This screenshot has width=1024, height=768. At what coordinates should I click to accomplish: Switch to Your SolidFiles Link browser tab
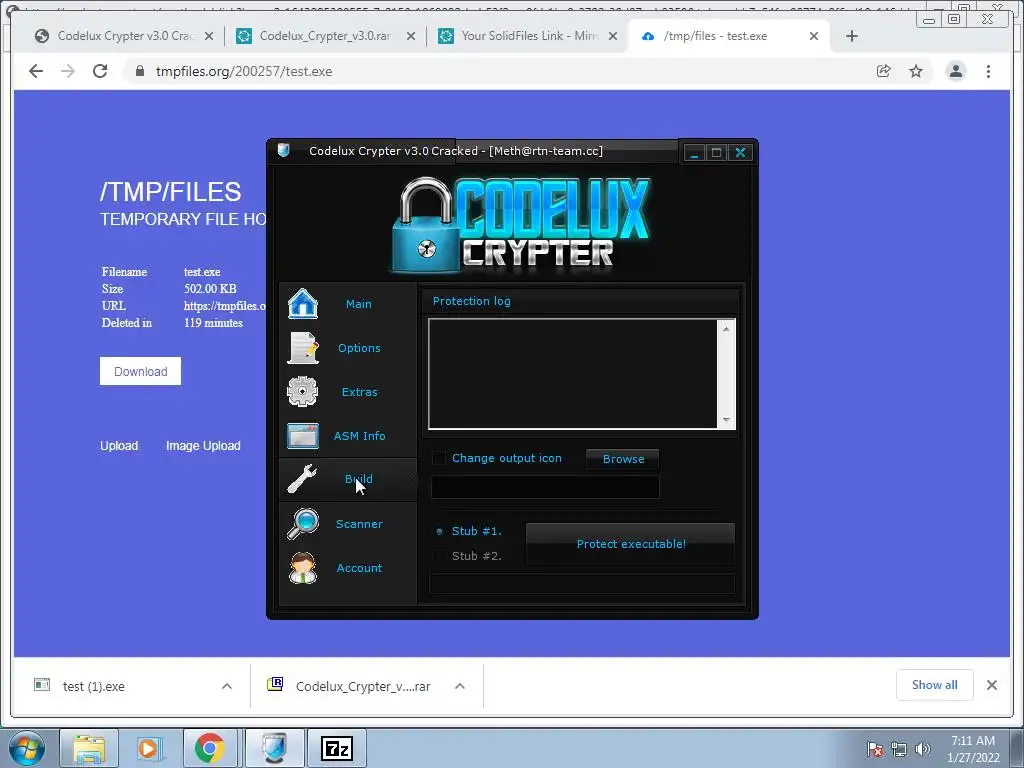(529, 36)
